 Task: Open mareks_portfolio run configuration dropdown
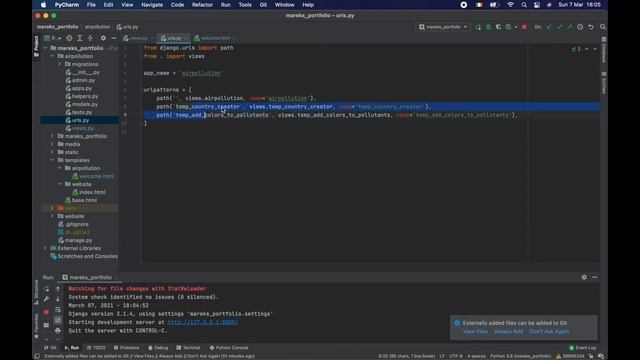pyautogui.click(x=443, y=27)
